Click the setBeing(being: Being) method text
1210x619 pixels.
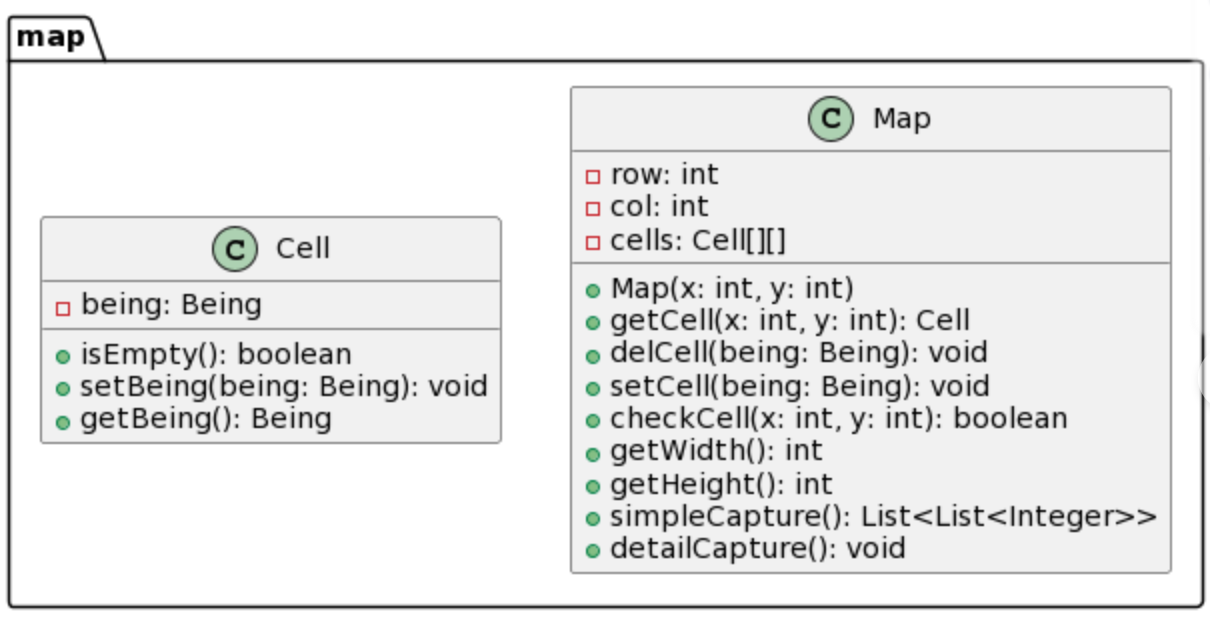[x=283, y=387]
